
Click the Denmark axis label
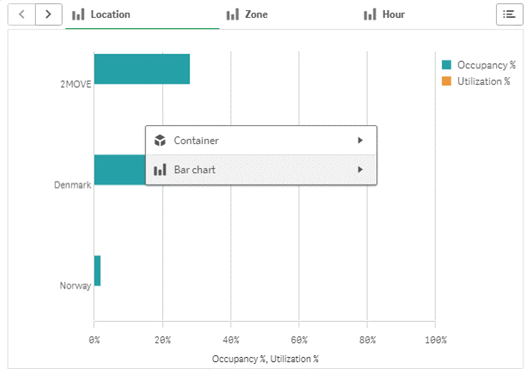(73, 185)
